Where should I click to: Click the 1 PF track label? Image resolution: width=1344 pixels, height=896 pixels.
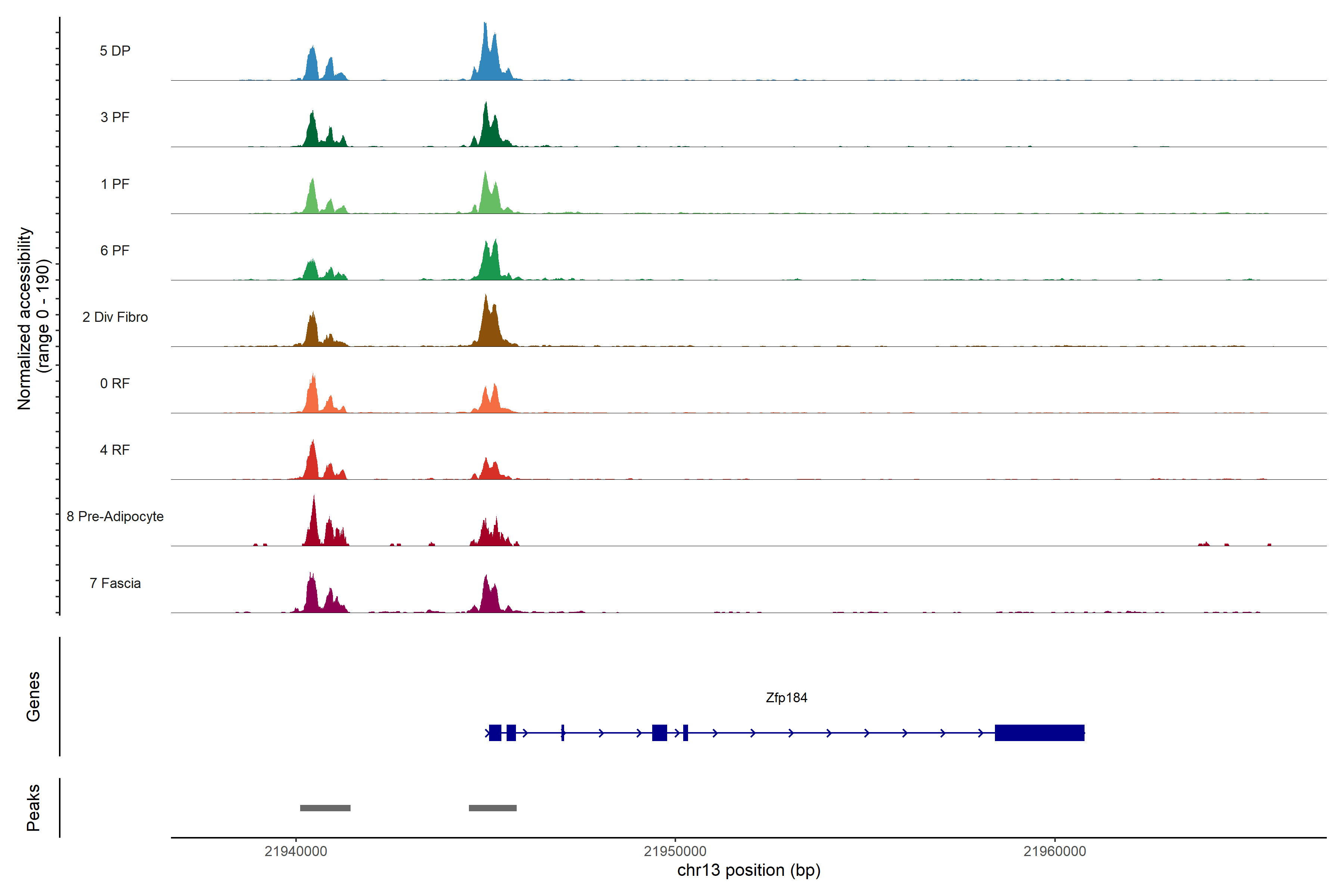(x=115, y=184)
